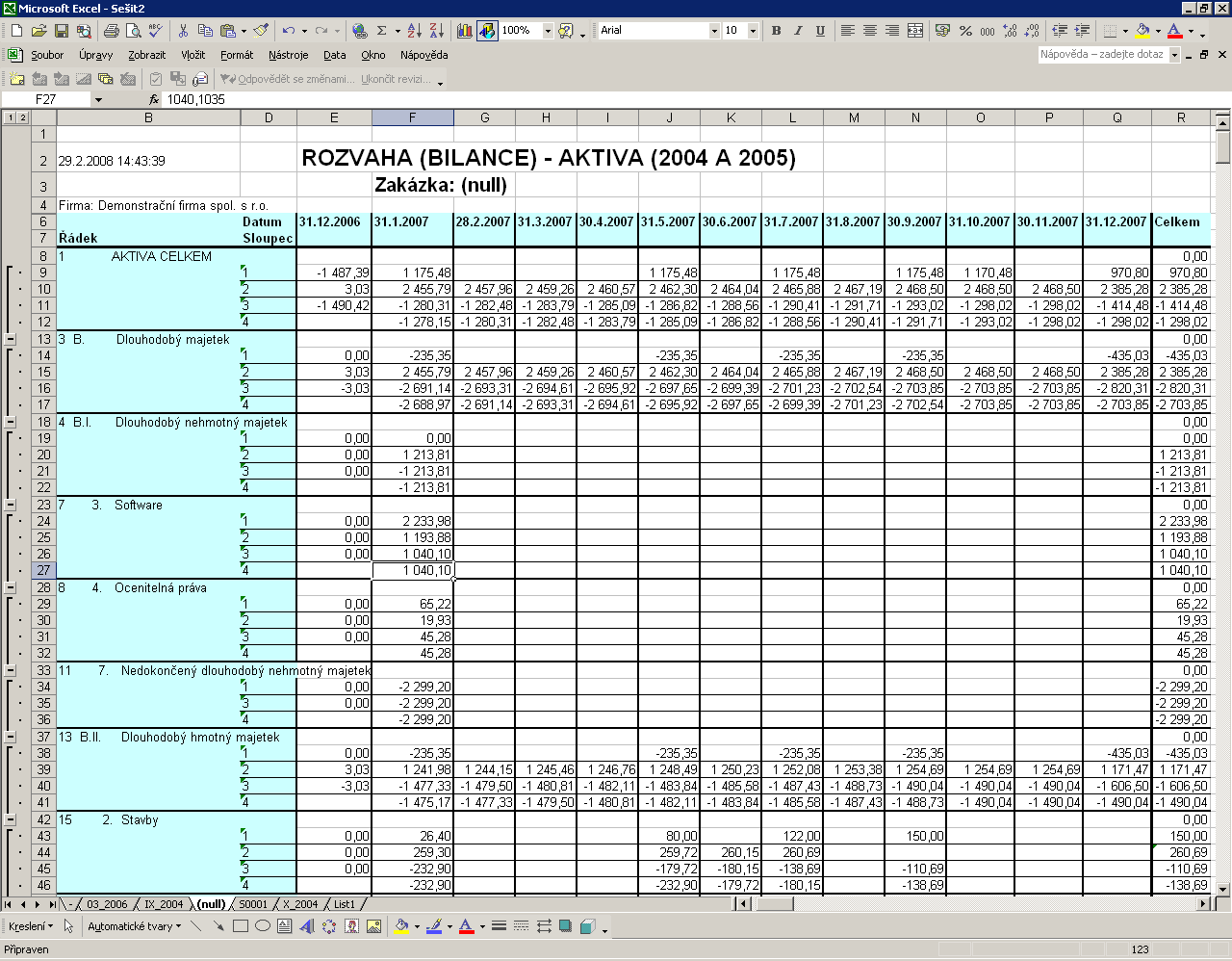Open the Automatické tvary menu
The image size is (1232, 961).
pos(134,926)
